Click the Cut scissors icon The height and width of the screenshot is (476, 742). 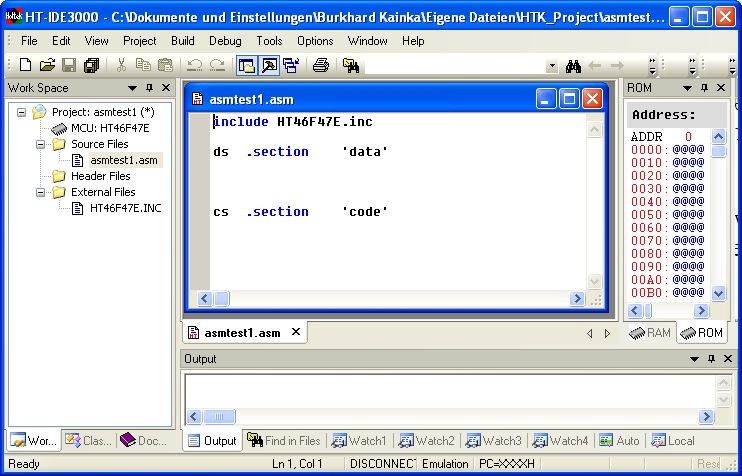click(x=122, y=66)
